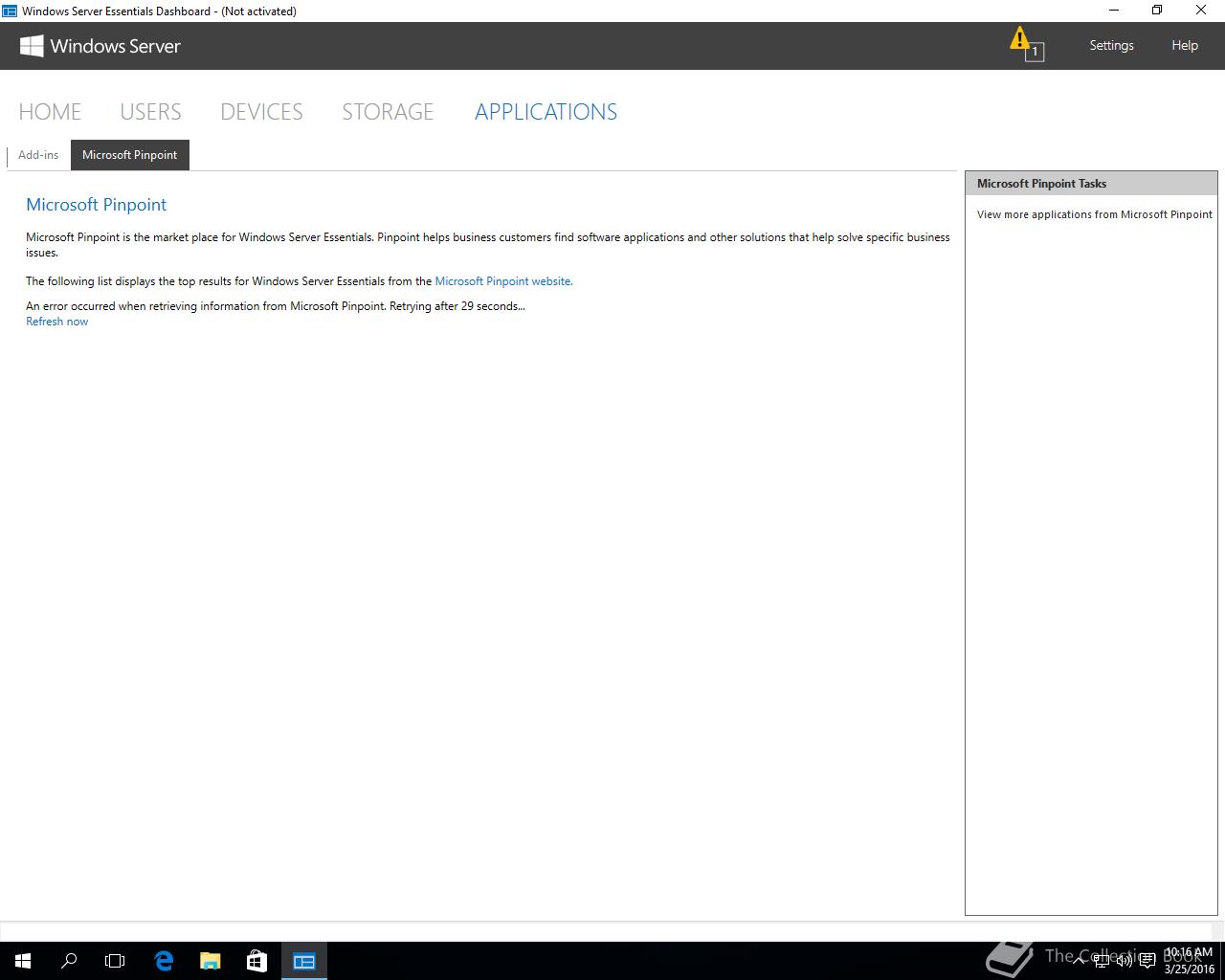Click the Microsoft Pinpoint Tasks header

tap(1091, 184)
